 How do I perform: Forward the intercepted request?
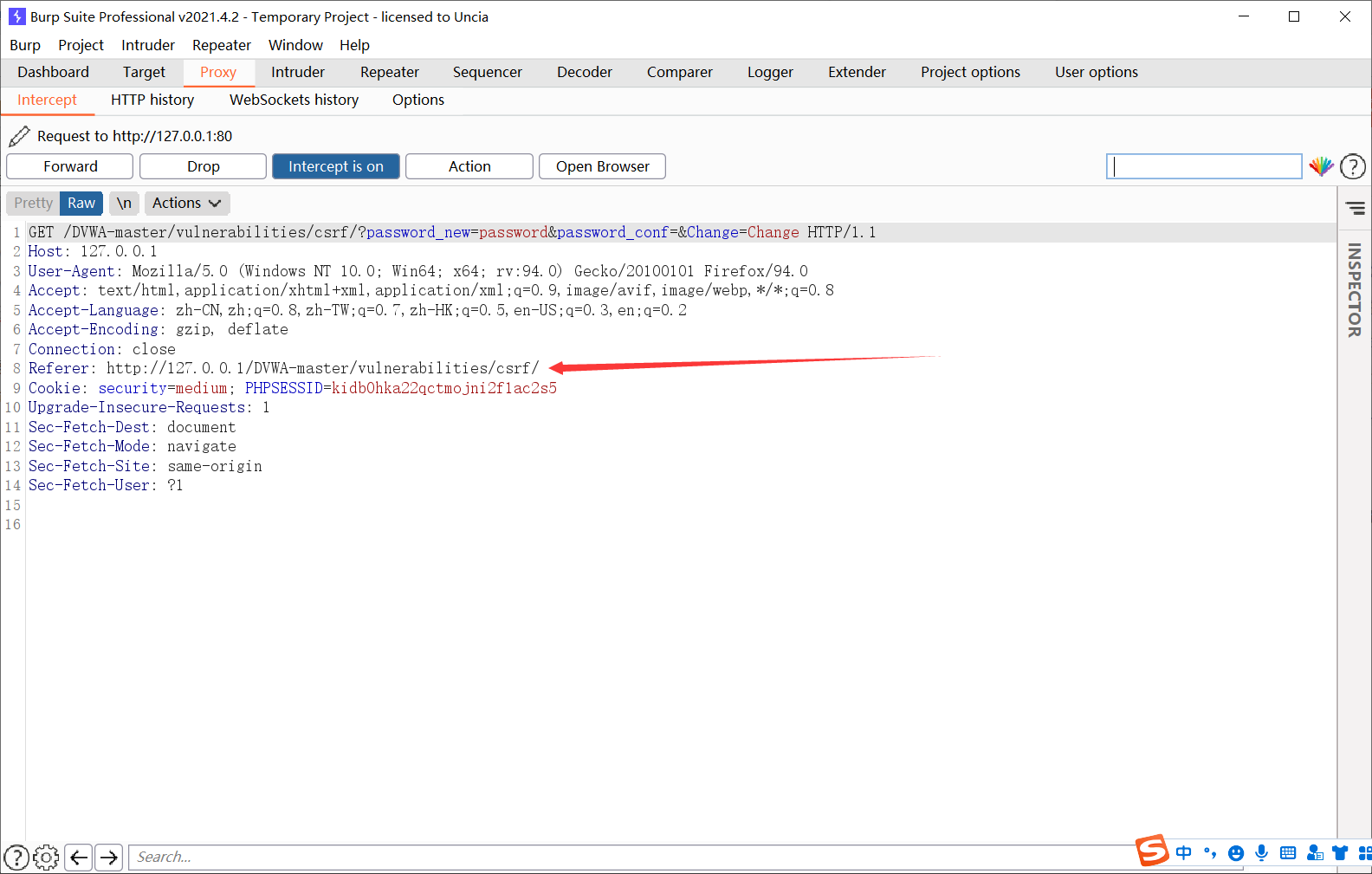click(70, 166)
